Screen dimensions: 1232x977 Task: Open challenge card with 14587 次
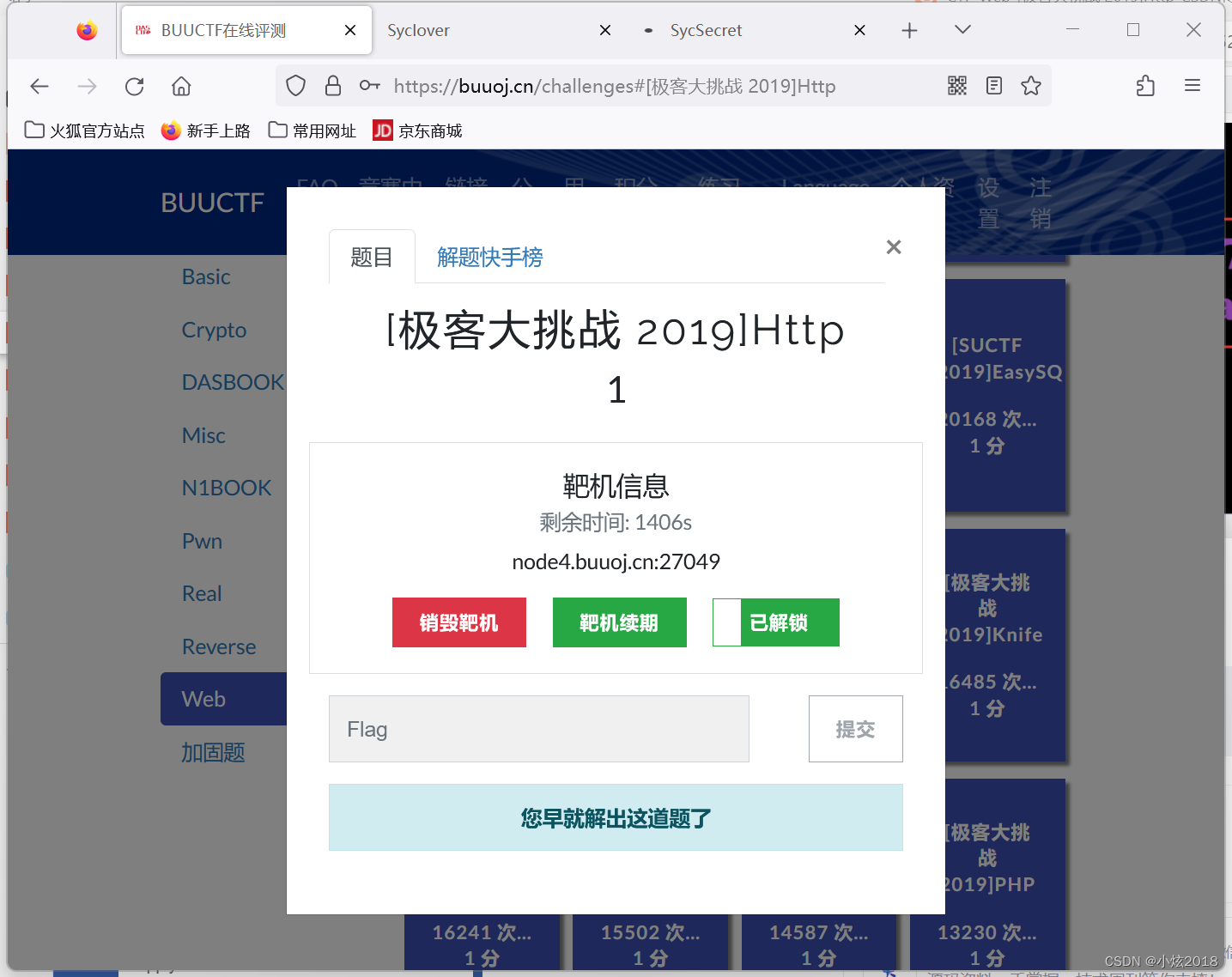click(x=818, y=942)
